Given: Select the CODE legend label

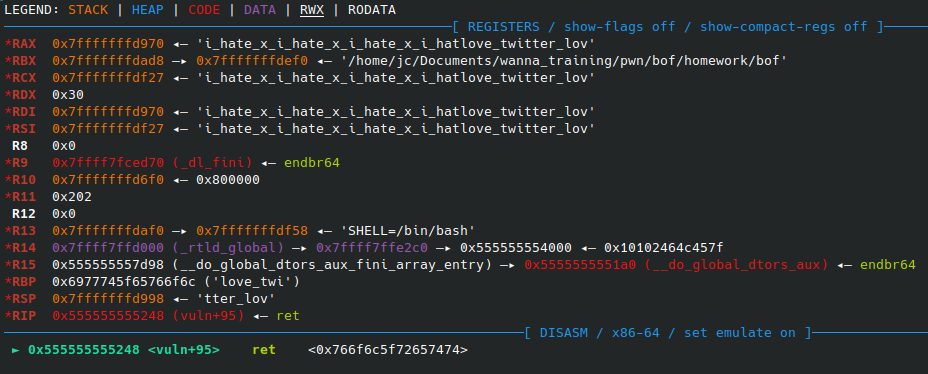Looking at the screenshot, I should [x=204, y=10].
